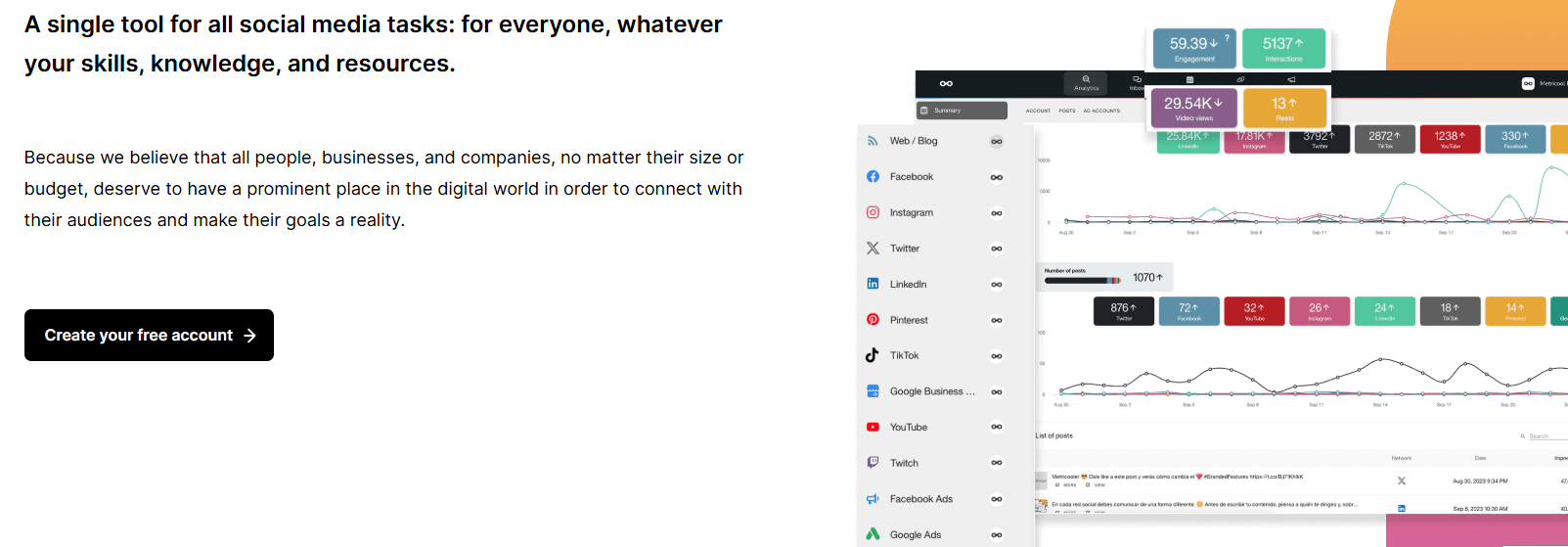The width and height of the screenshot is (1568, 547).
Task: Click the Web / Blog RSS feed icon
Action: tap(873, 141)
